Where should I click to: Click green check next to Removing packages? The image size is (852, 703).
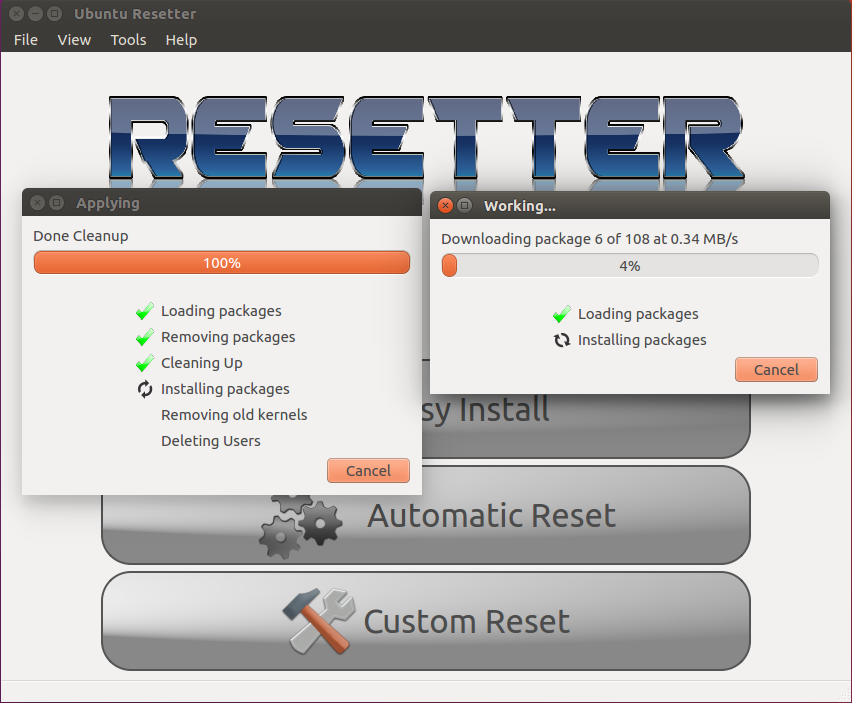coord(145,337)
